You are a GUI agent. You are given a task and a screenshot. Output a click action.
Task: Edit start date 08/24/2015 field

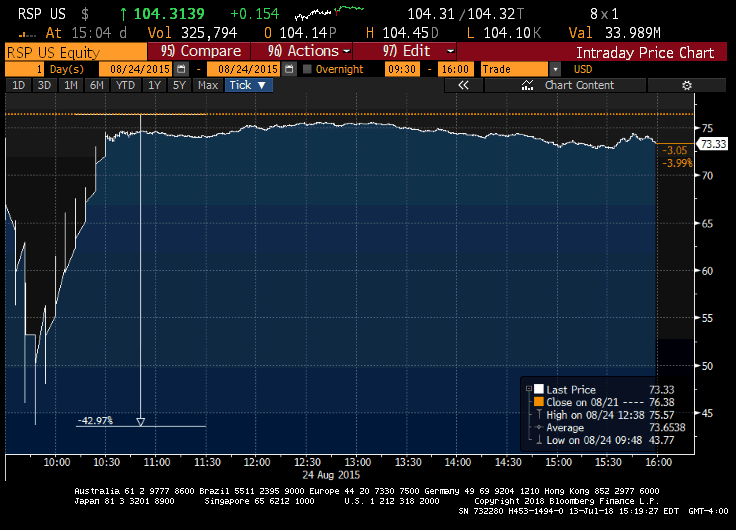(x=136, y=69)
